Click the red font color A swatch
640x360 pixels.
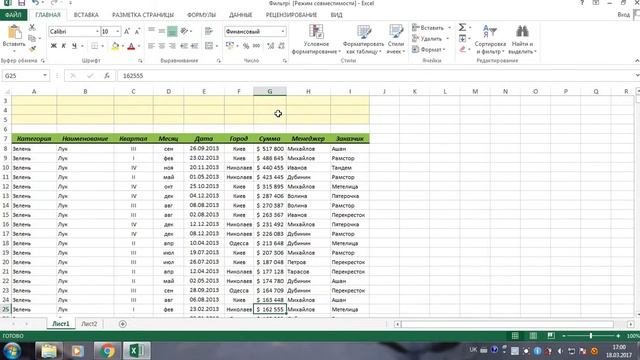[131, 46]
